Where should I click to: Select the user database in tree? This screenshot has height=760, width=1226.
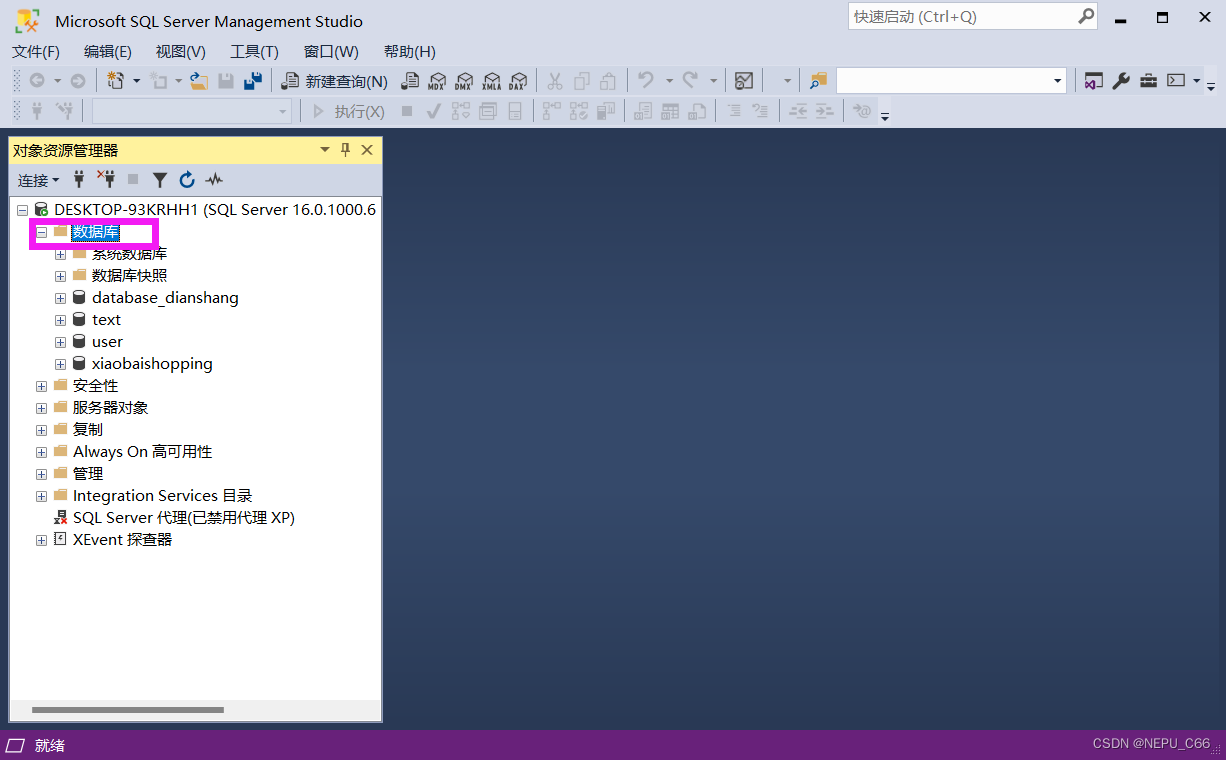pyautogui.click(x=107, y=342)
